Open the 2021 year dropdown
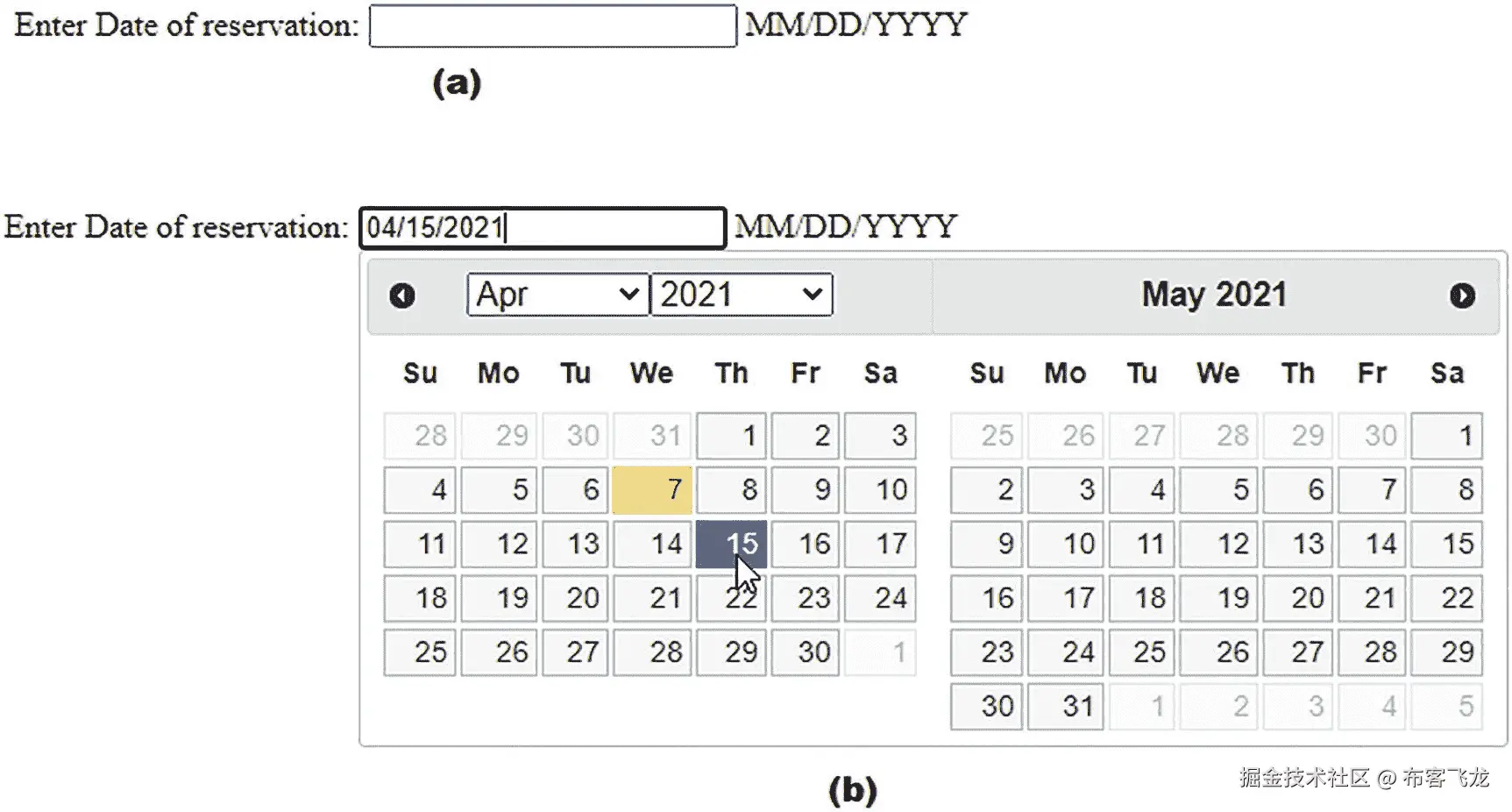1512x812 pixels. pos(741,294)
